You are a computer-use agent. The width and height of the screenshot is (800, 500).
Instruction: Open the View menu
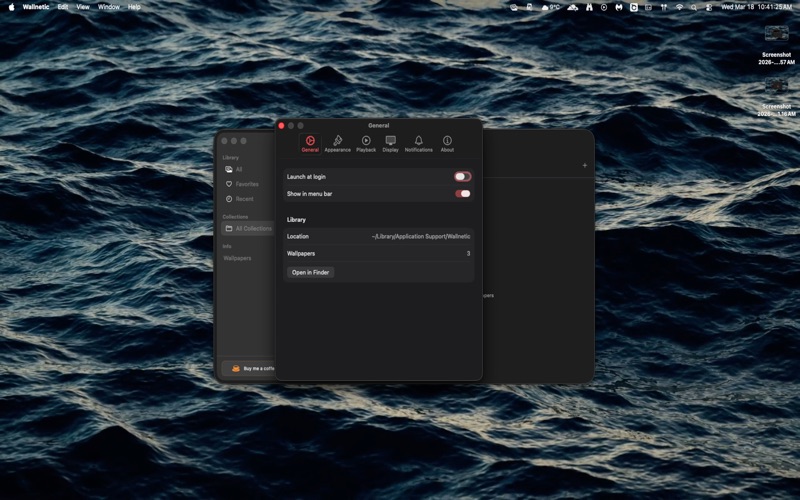click(83, 7)
